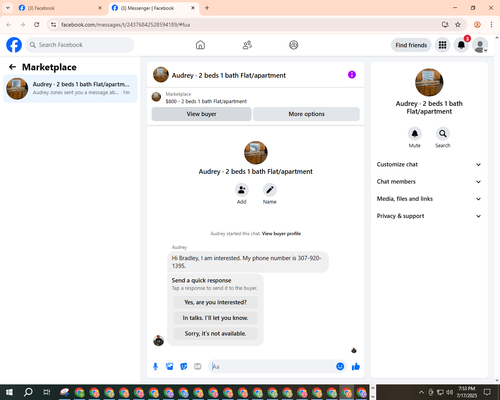Expand the Privacy & support section

pos(429,216)
